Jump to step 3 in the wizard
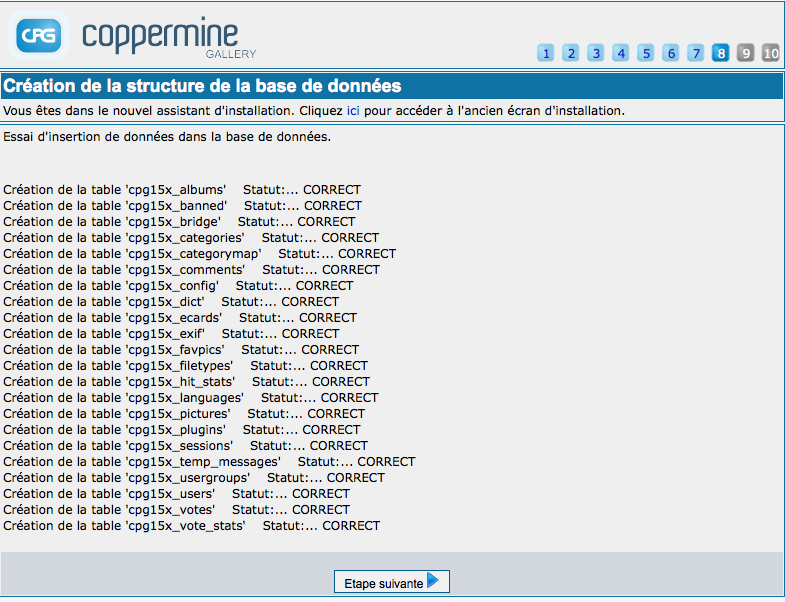785x602 pixels. click(x=596, y=53)
